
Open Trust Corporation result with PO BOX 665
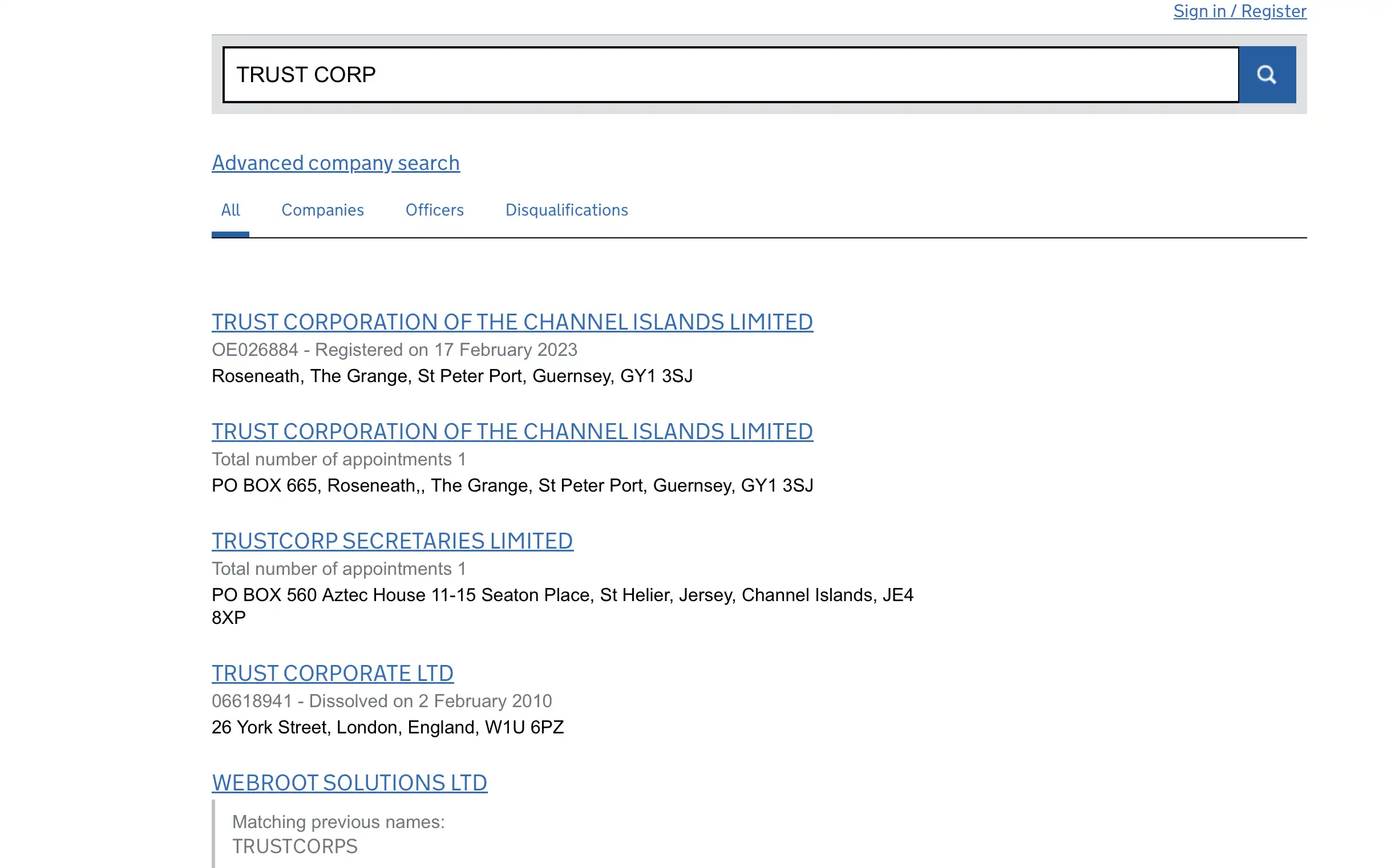pos(512,432)
